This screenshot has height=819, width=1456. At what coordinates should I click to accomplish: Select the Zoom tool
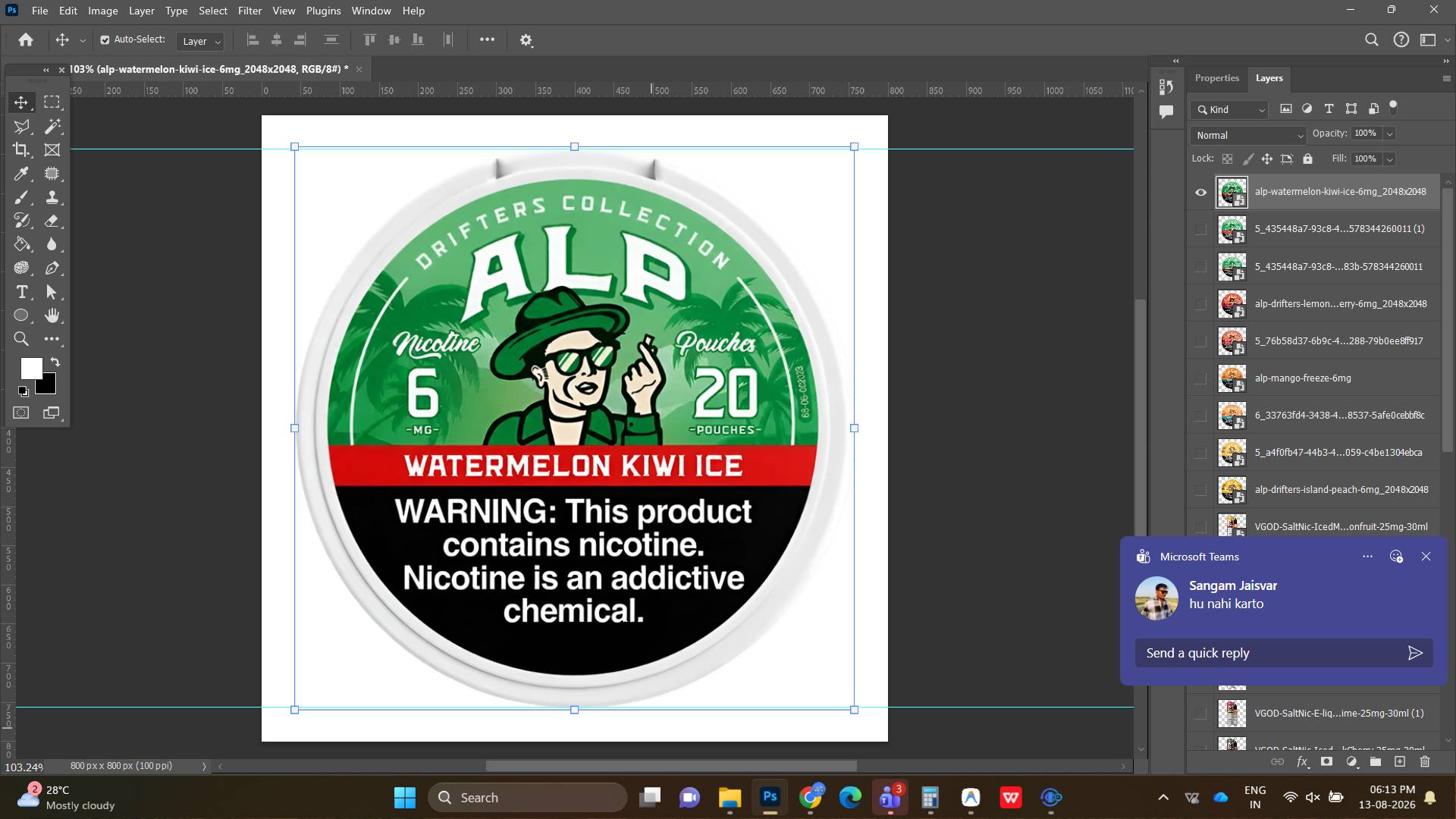click(x=21, y=339)
